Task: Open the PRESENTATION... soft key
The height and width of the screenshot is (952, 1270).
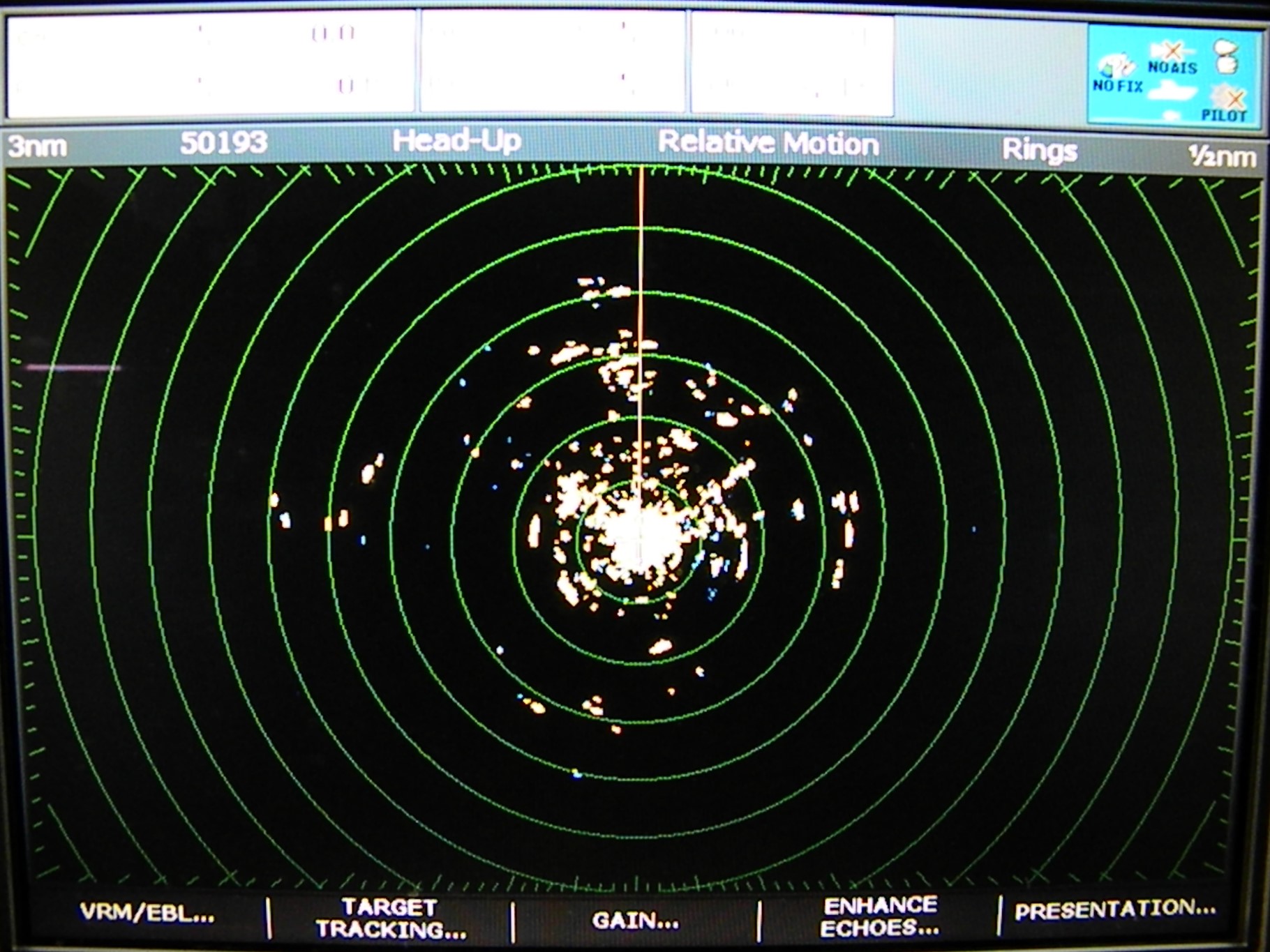Action: [x=1115, y=910]
